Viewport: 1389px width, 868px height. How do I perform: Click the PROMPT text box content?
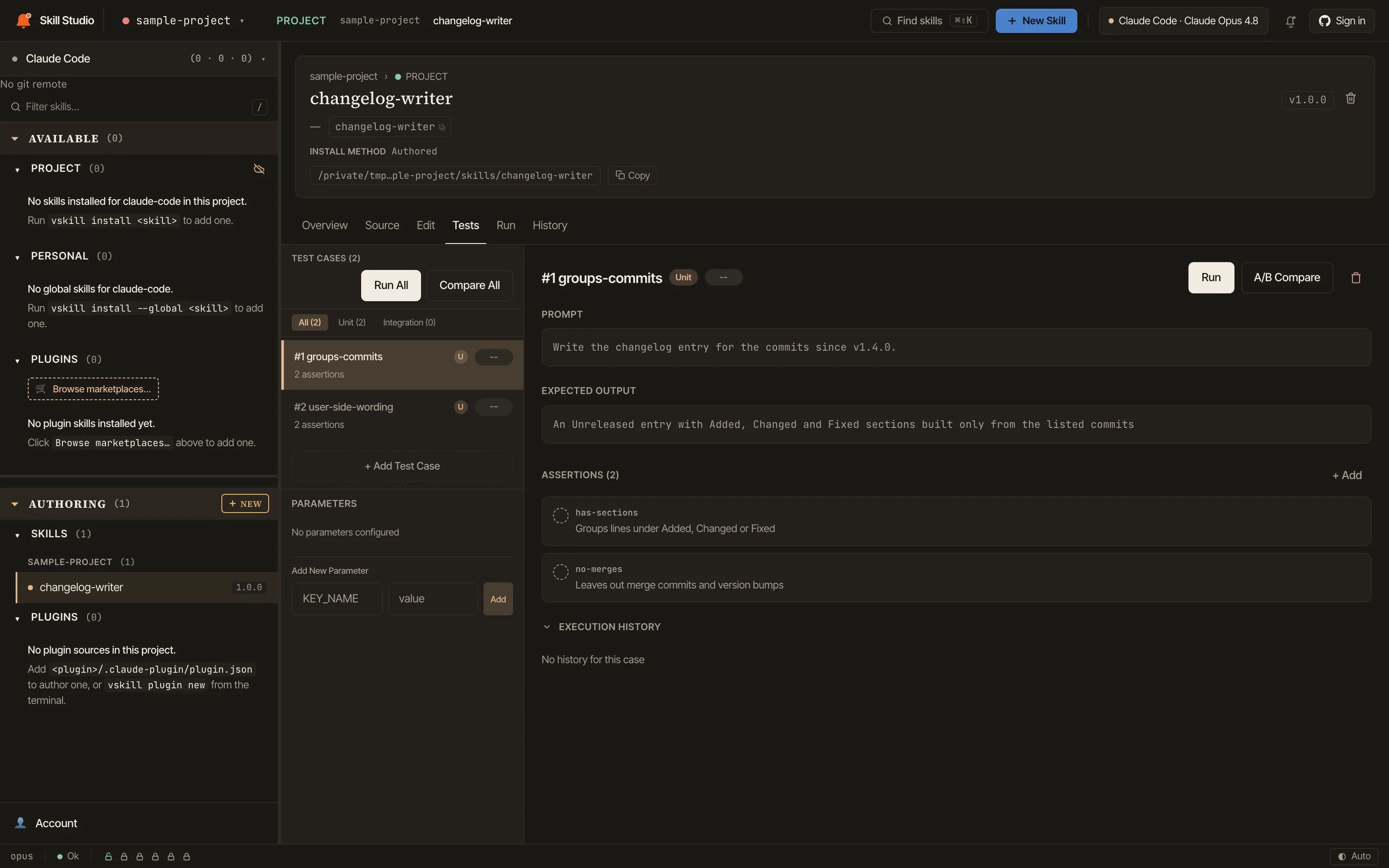pyautogui.click(x=956, y=347)
